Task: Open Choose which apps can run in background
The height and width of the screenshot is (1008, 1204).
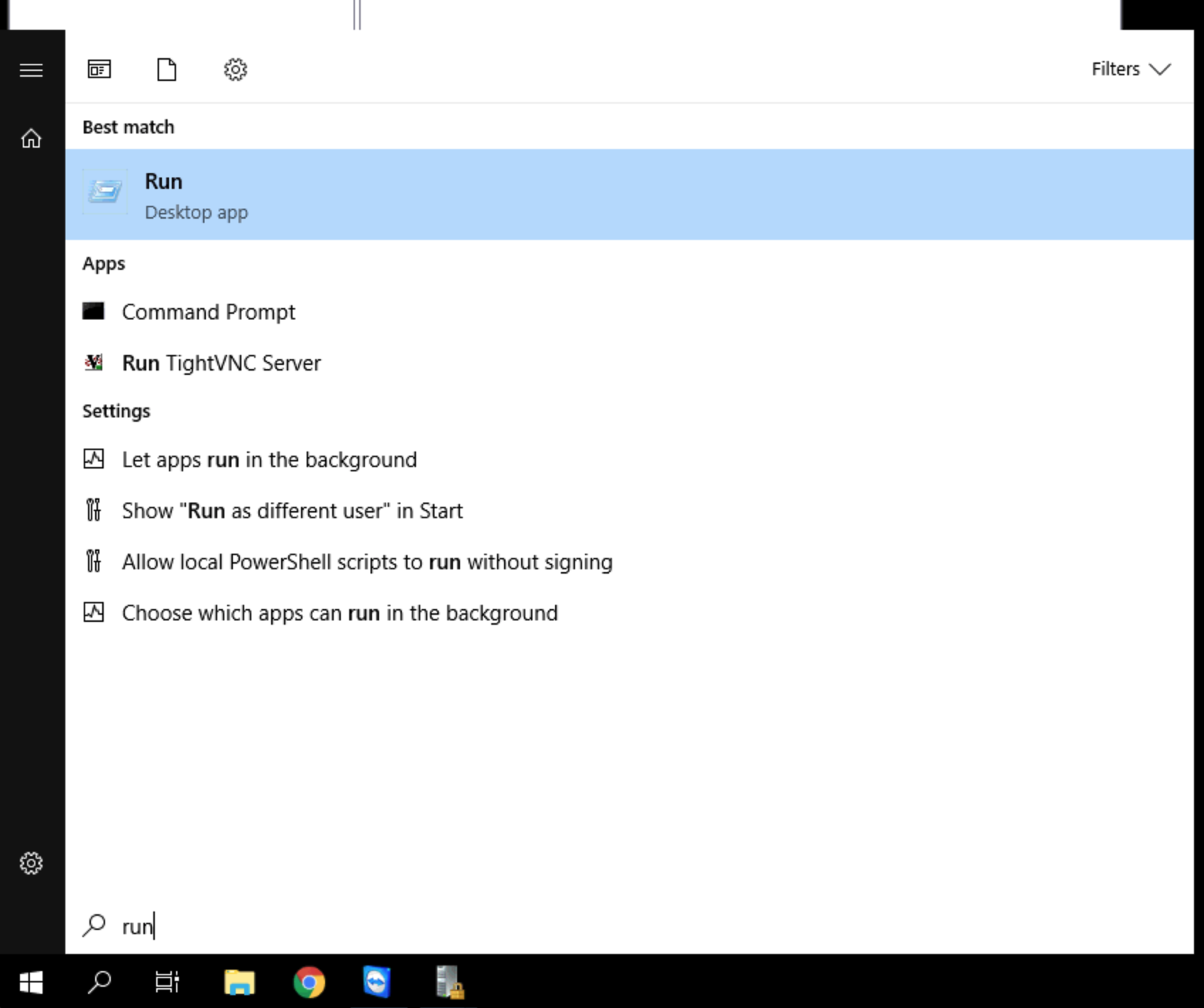Action: click(630, 613)
